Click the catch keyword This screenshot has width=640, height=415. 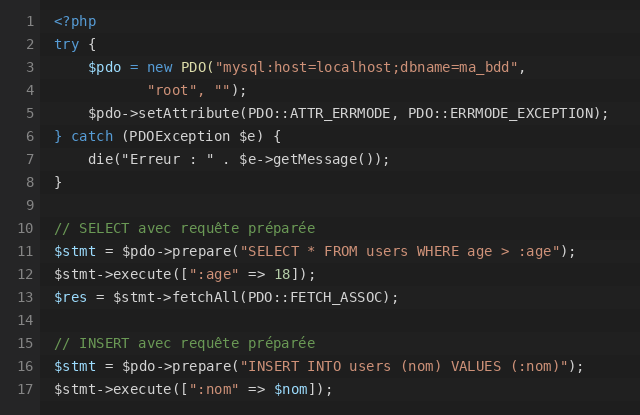pos(92,136)
